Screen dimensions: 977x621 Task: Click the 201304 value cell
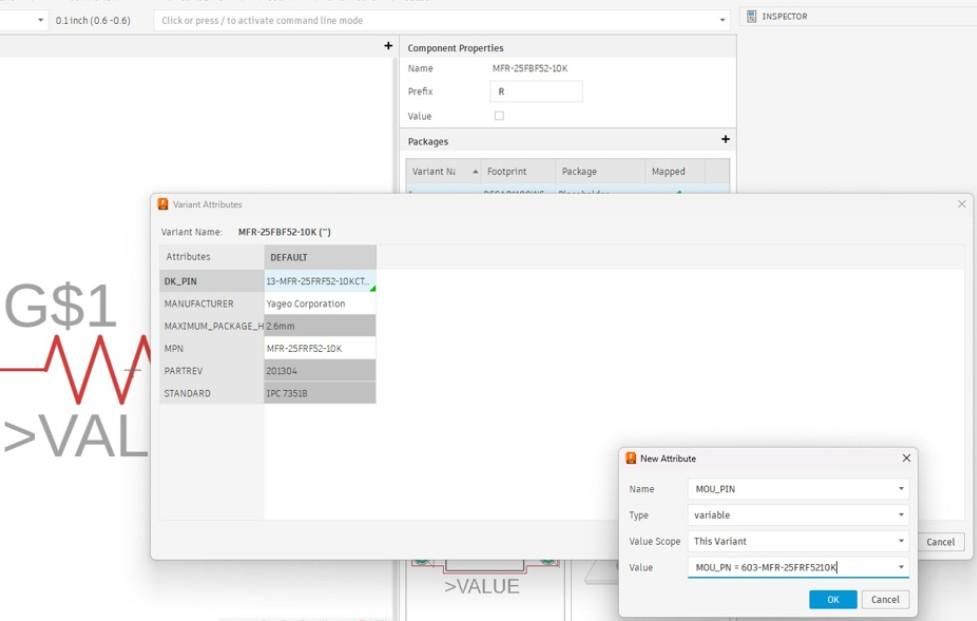coord(320,371)
